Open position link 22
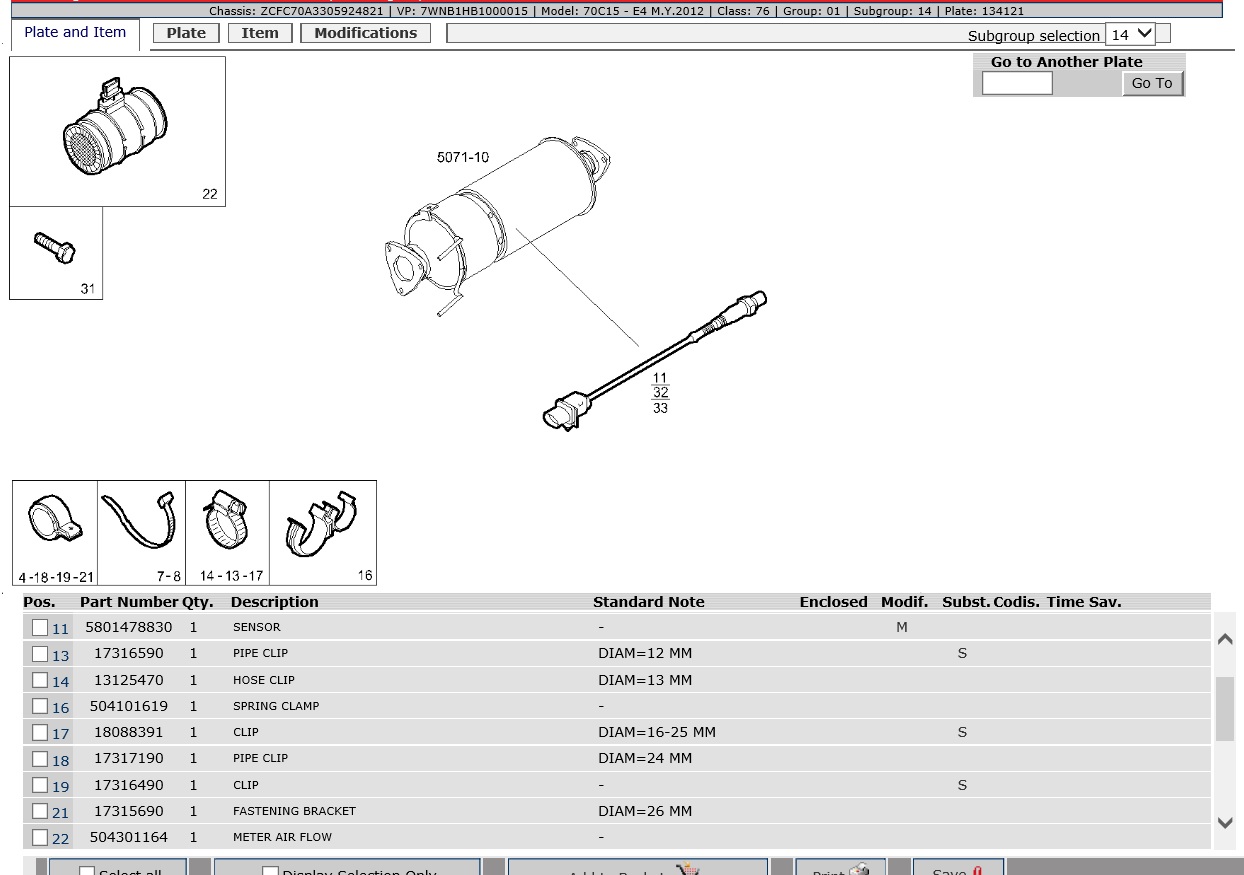 click(61, 839)
